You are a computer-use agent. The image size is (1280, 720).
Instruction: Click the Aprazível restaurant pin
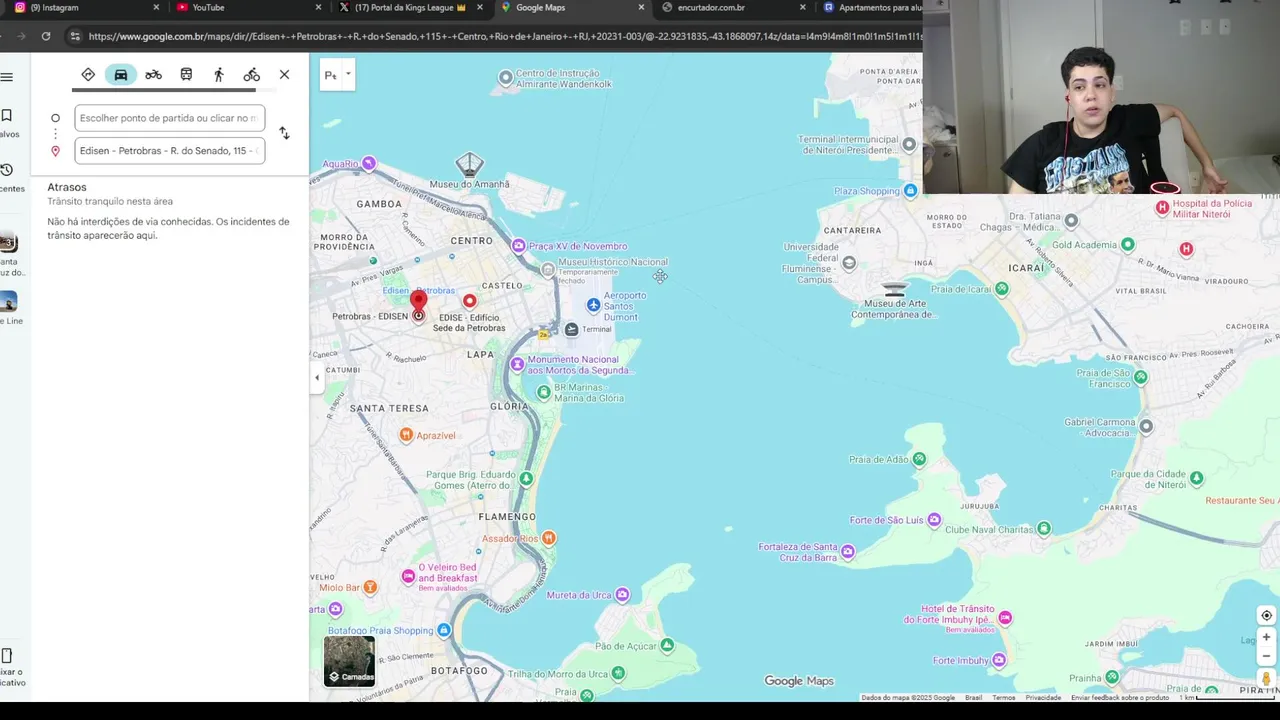pyautogui.click(x=406, y=435)
